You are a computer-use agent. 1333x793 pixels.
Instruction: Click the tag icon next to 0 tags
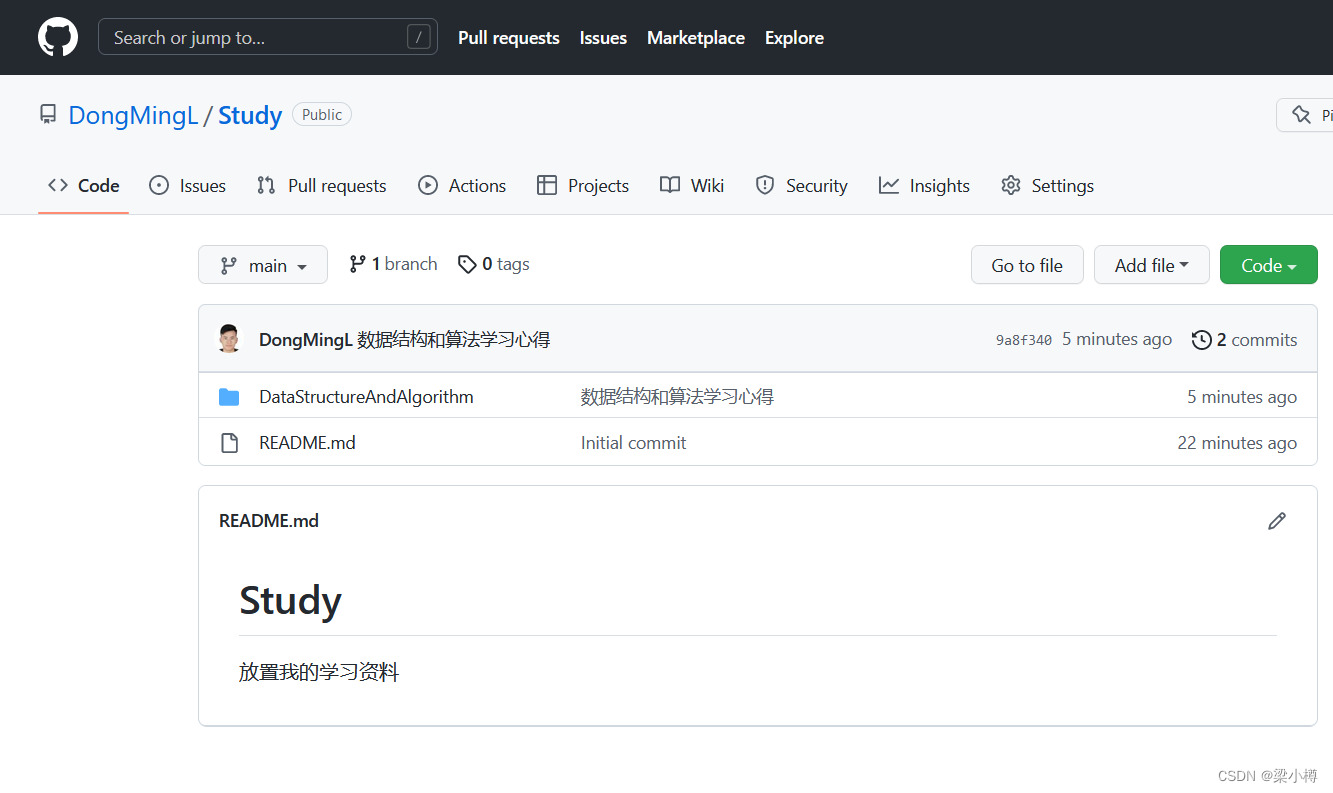[467, 264]
